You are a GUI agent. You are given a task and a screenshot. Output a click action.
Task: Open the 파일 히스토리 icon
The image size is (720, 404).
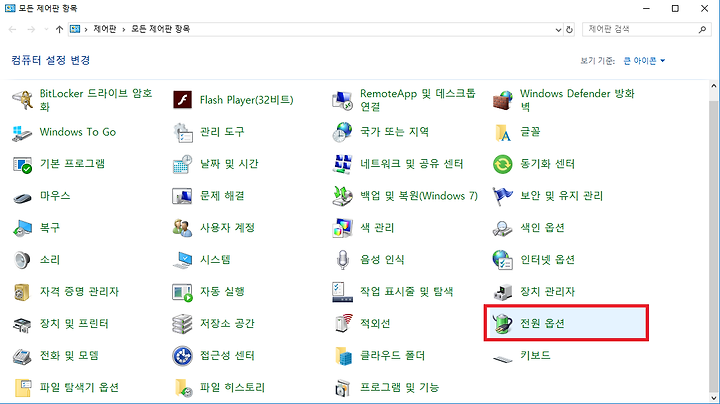click(182, 387)
